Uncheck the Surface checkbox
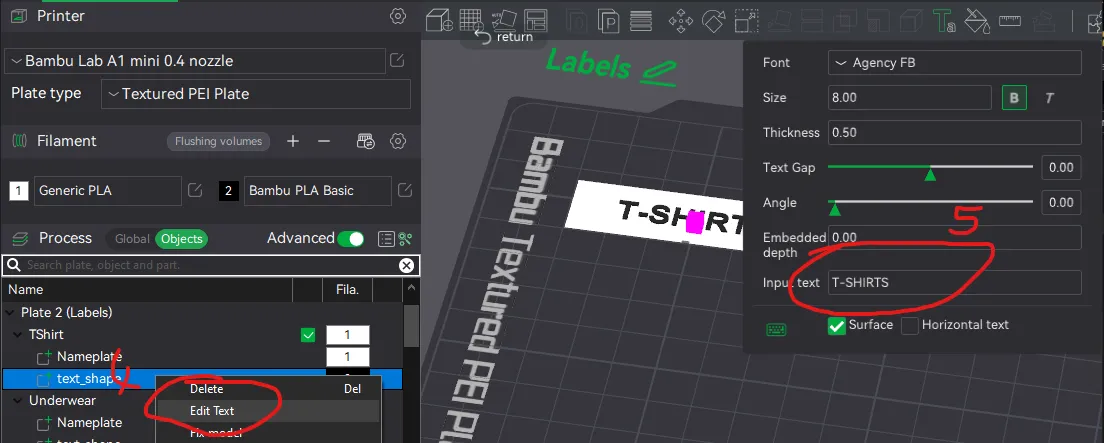1104x443 pixels. [836, 326]
